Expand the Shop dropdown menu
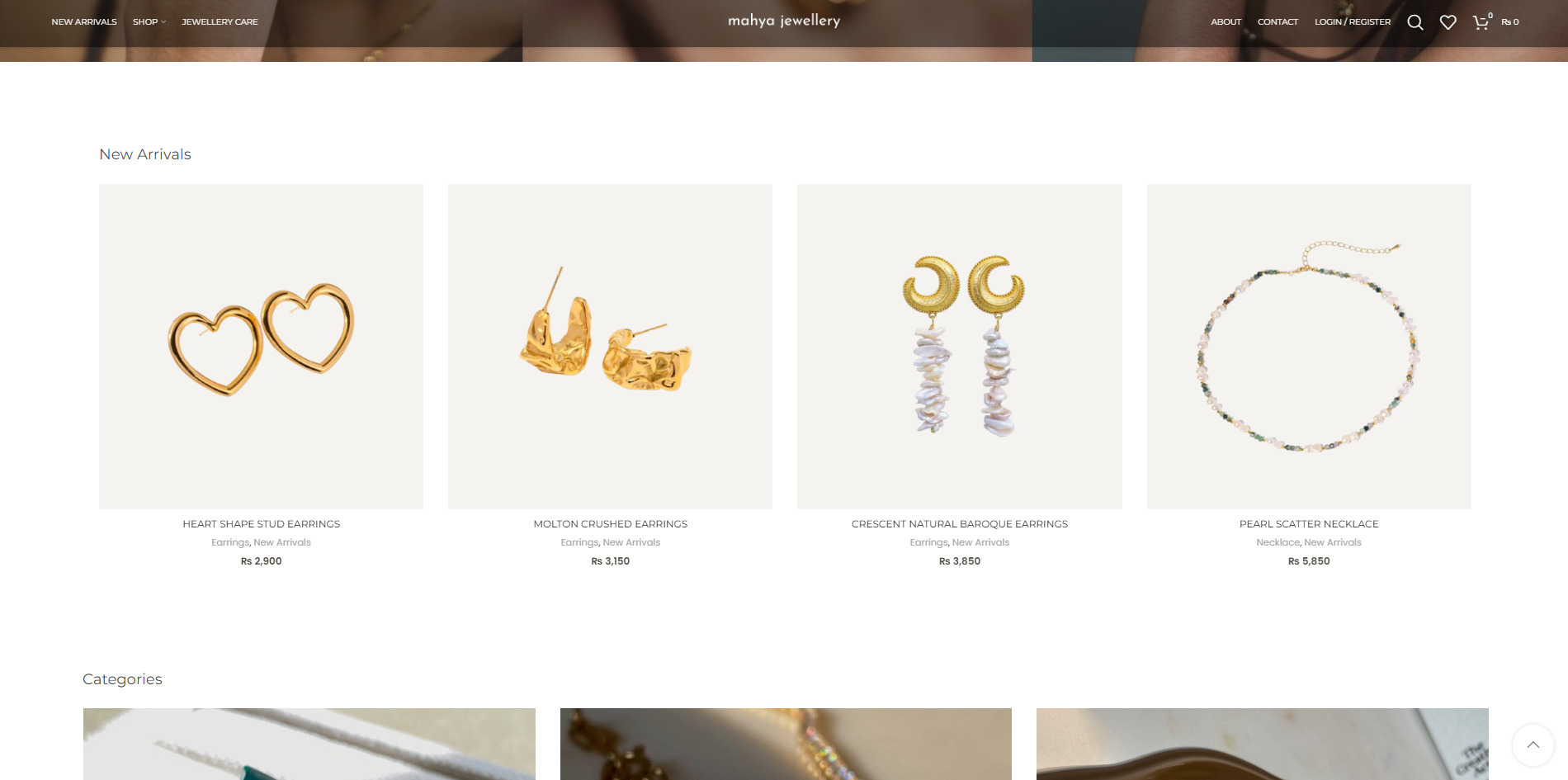 tap(149, 22)
